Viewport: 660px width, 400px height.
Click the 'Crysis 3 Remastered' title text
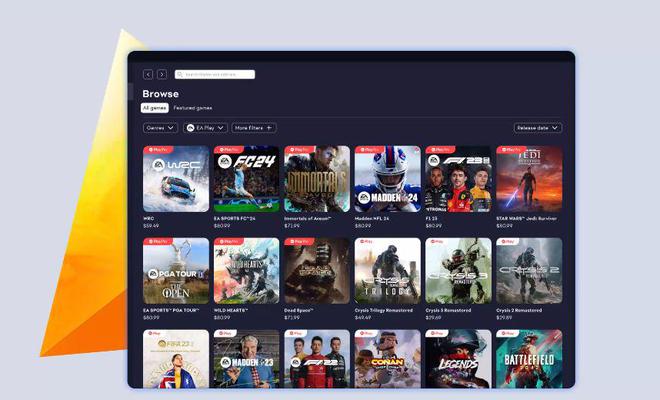coord(448,310)
